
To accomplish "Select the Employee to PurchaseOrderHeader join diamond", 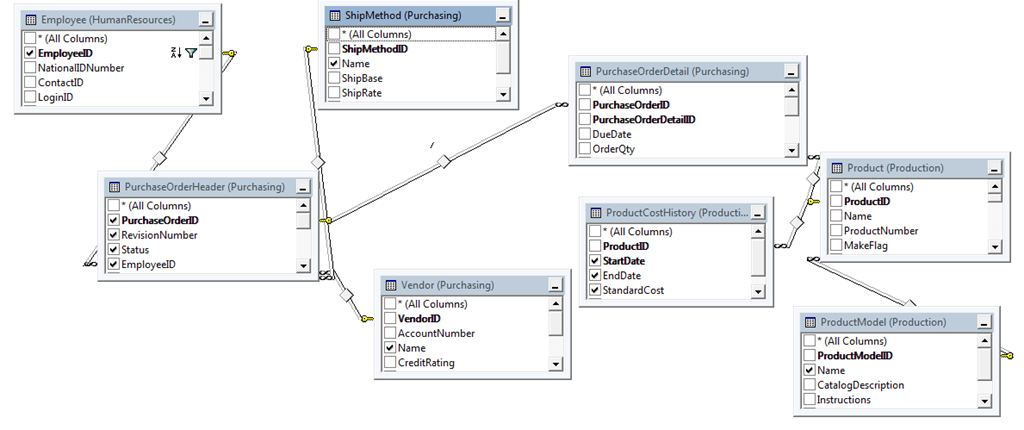I will [158, 157].
